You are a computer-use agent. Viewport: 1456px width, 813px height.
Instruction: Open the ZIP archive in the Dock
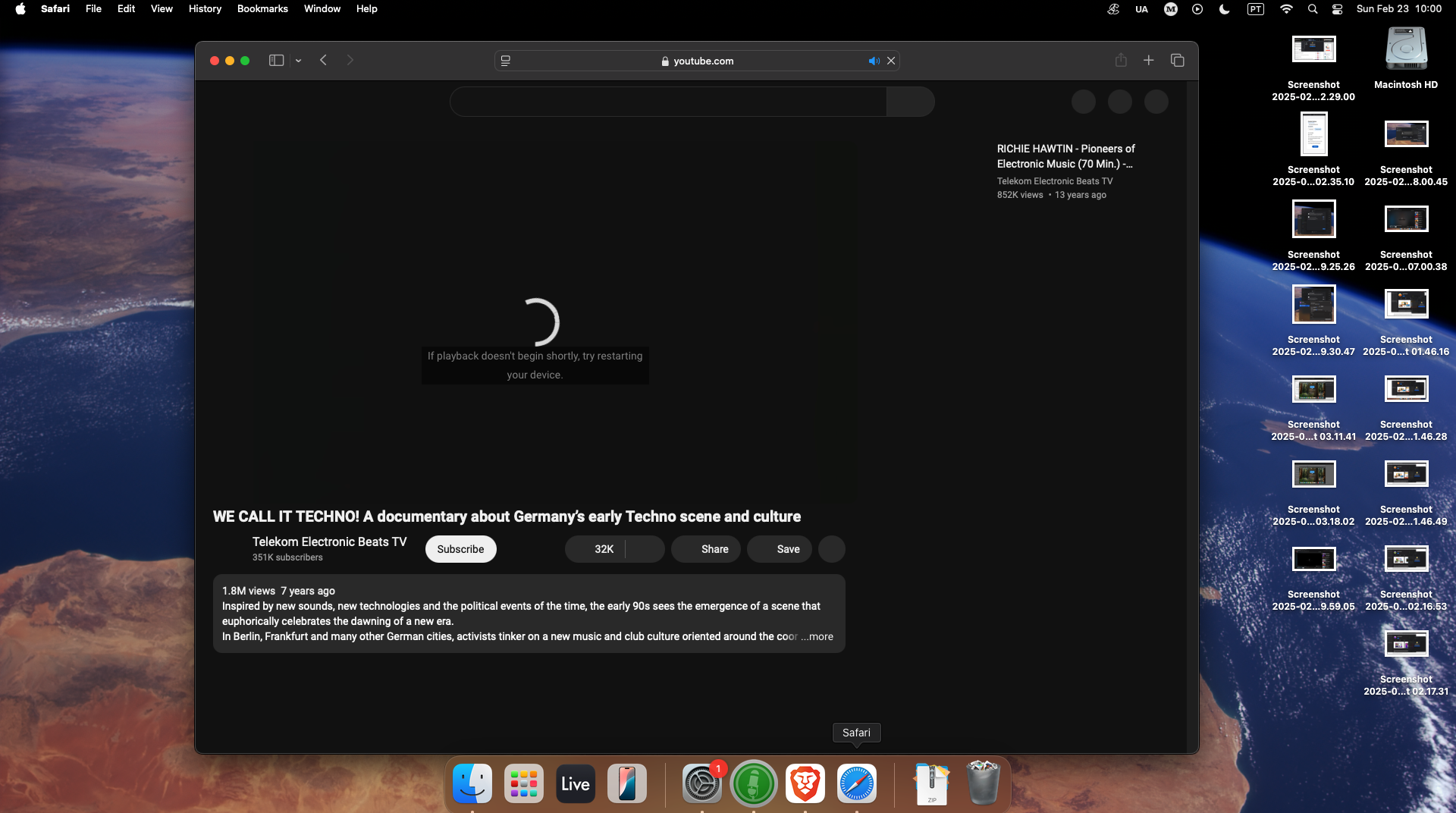point(932,783)
